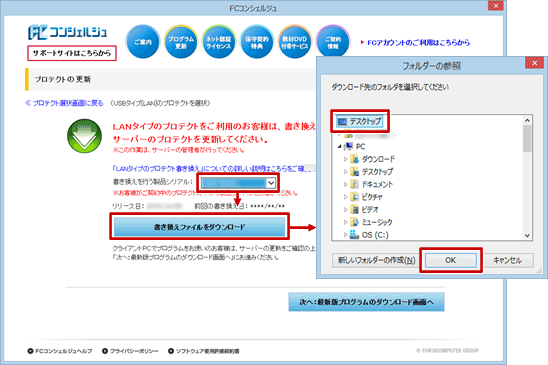Screen dimensions: 548x365
Task: Click the green download arrow icon
Action: tap(84, 136)
